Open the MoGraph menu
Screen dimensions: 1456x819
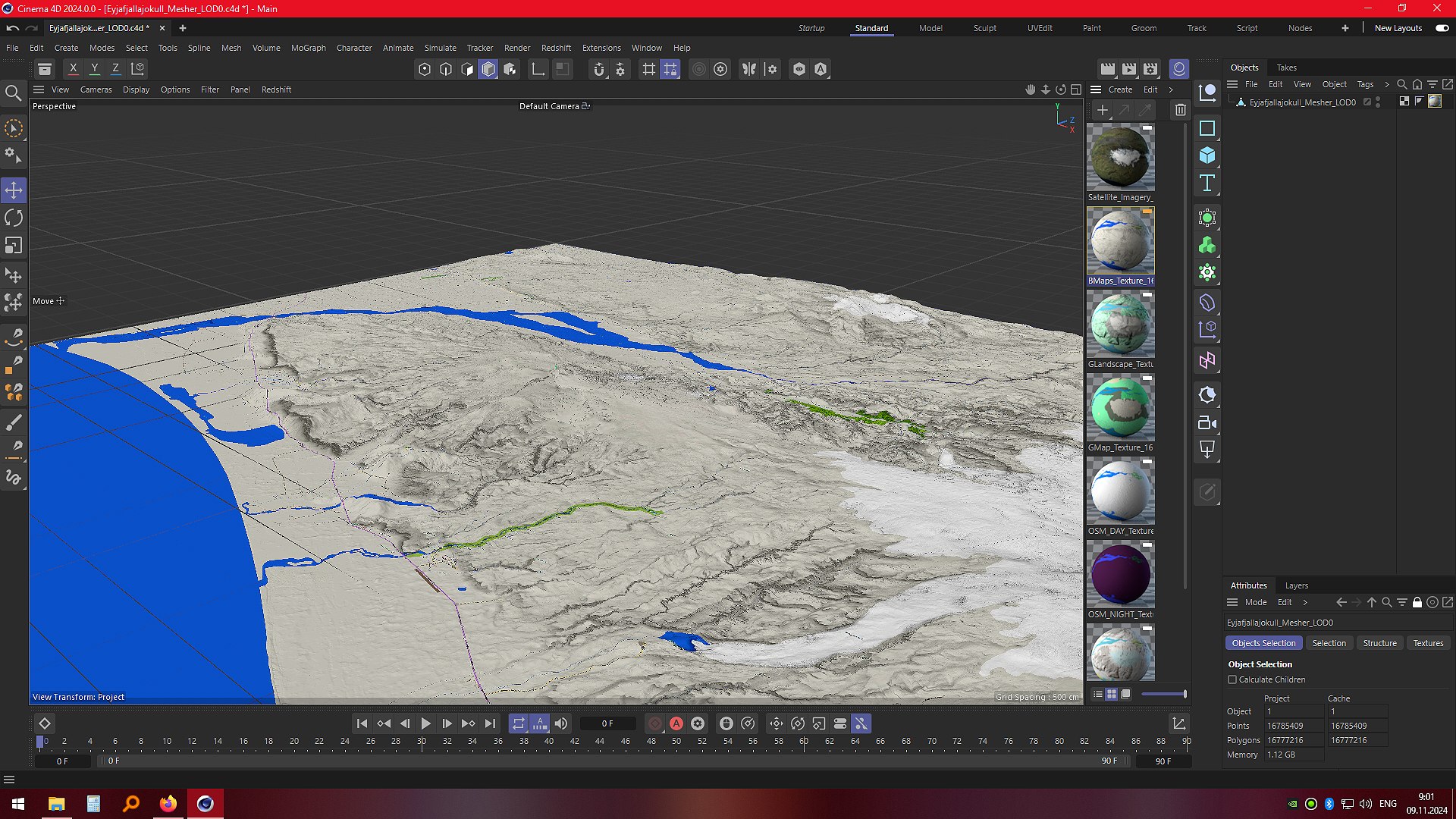point(308,48)
